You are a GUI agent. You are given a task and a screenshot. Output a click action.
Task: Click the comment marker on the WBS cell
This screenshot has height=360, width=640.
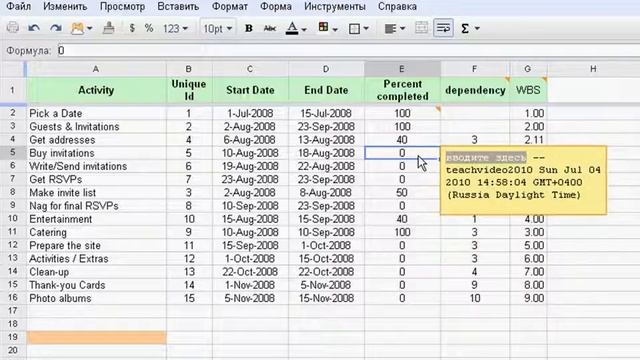pyautogui.click(x=544, y=79)
